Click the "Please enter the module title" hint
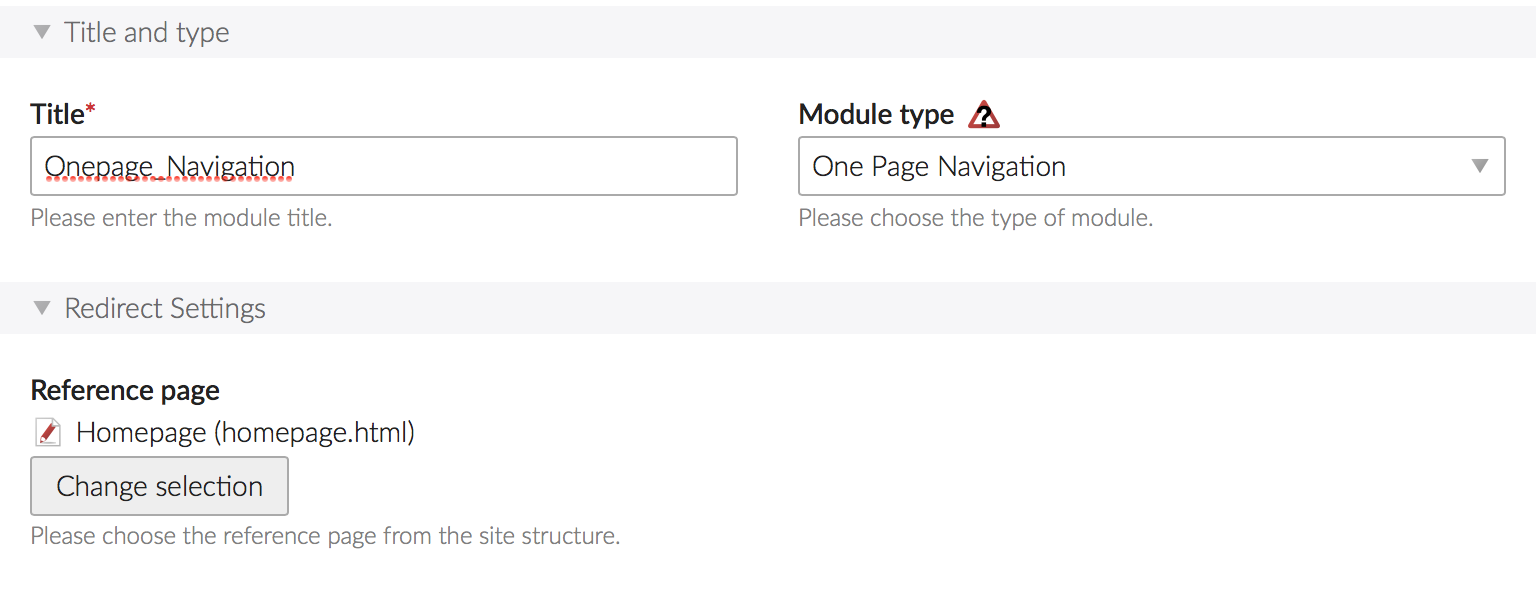 [x=181, y=218]
